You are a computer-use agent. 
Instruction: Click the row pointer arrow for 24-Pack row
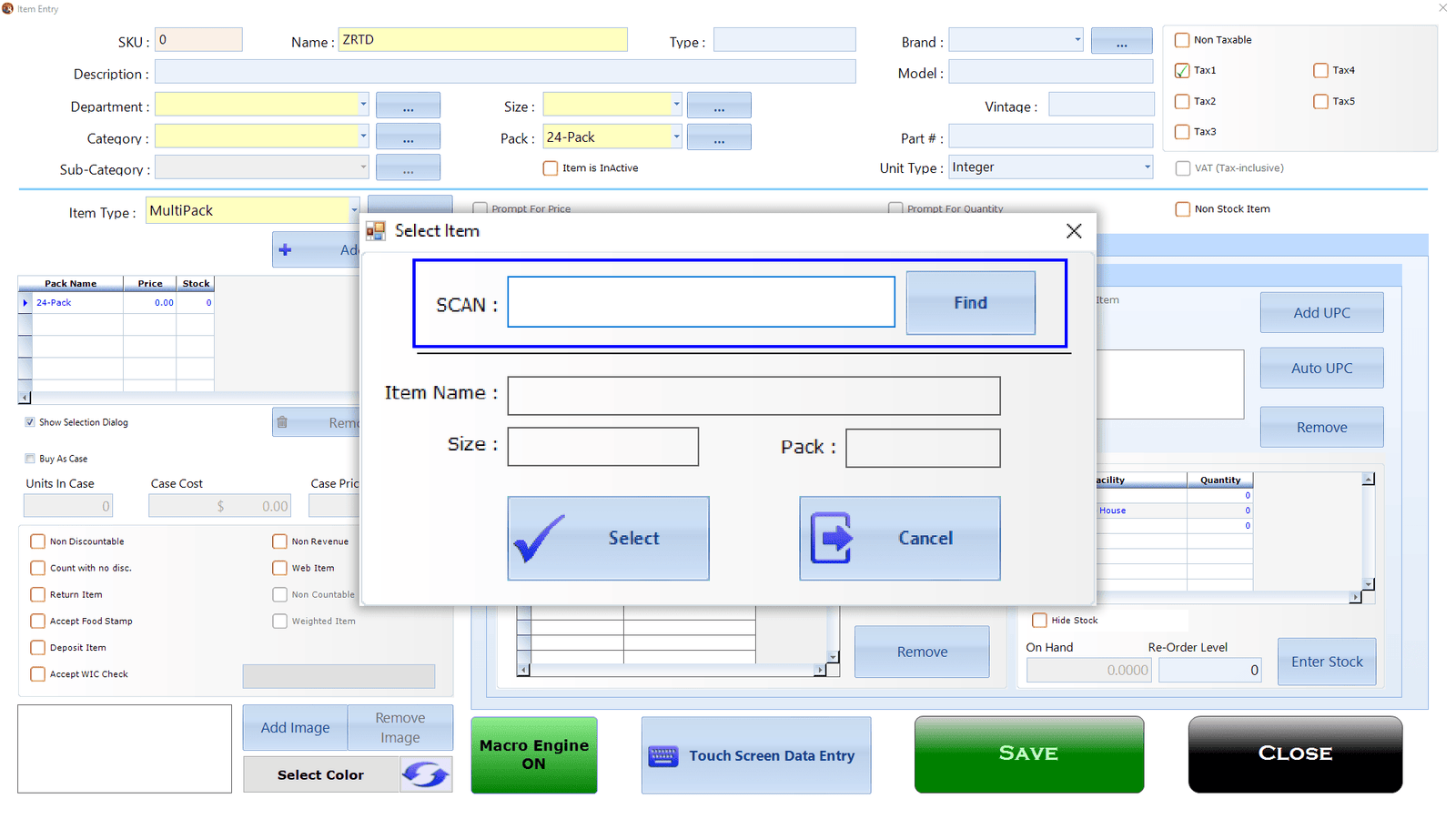(25, 303)
